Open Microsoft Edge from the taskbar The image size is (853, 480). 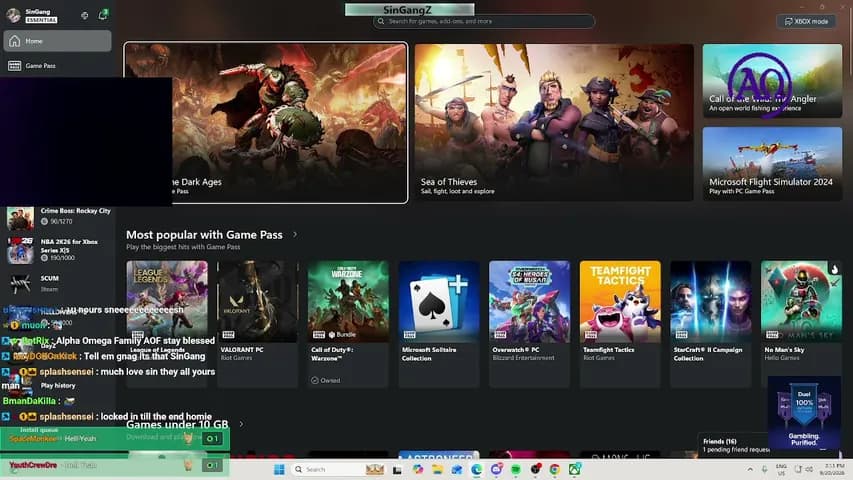[477, 469]
